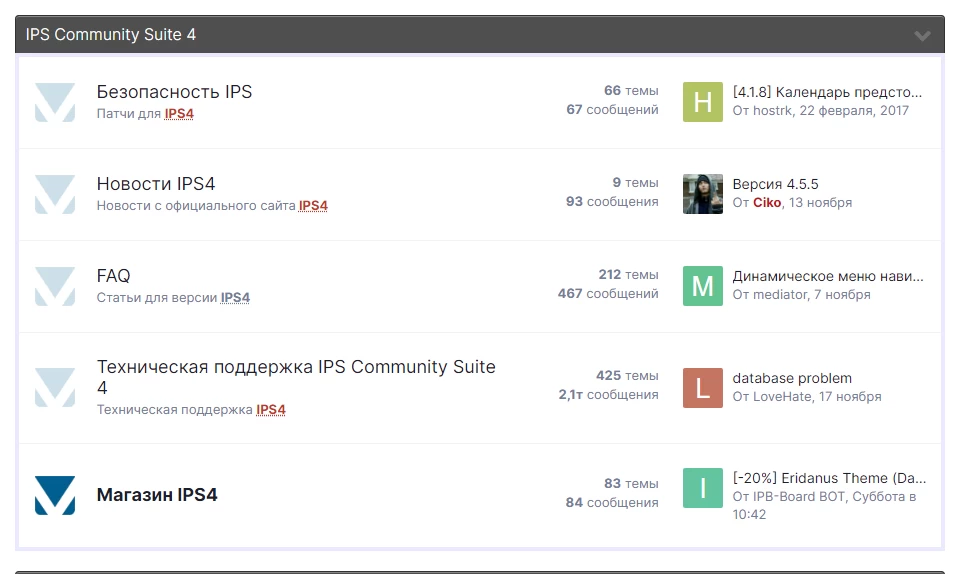Open the Магазин IPS4 forum
Screen dimensions: 955x574
pos(157,494)
